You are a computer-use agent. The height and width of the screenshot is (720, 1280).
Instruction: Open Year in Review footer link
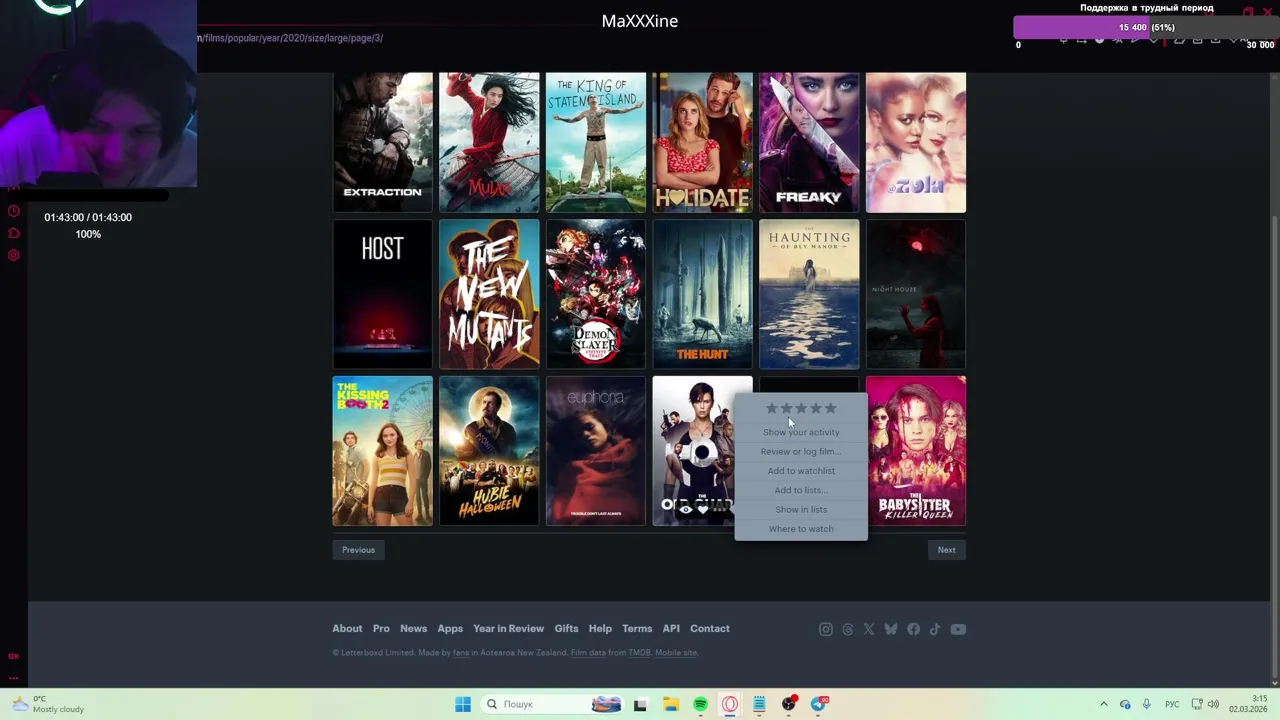[x=508, y=629]
